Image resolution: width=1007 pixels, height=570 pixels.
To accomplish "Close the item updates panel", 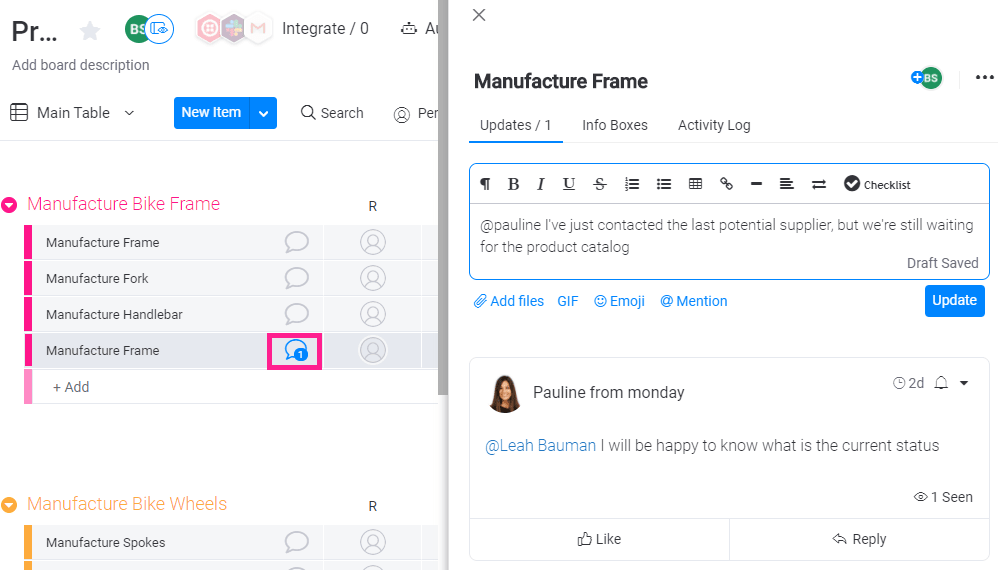I will [x=479, y=15].
